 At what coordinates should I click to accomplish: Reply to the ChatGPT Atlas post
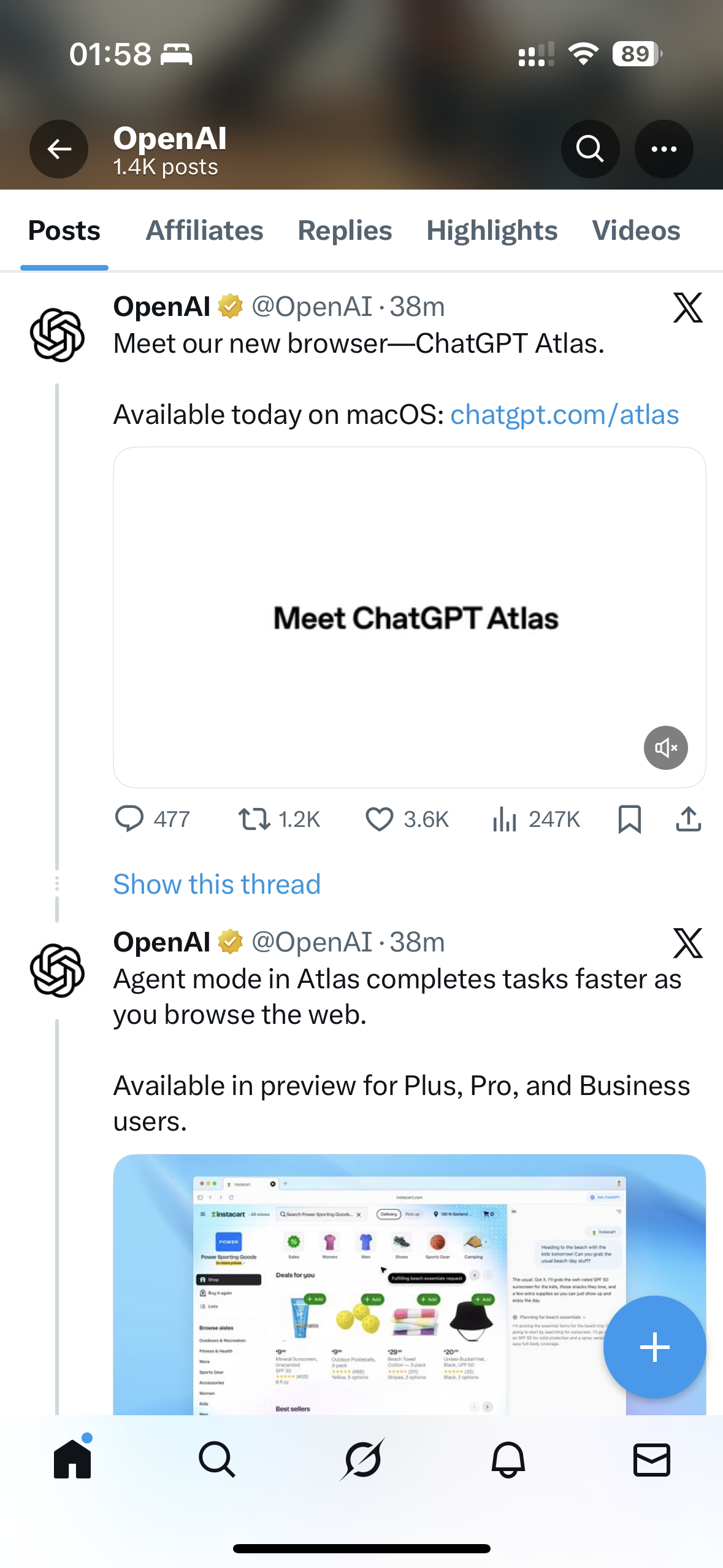pos(129,819)
